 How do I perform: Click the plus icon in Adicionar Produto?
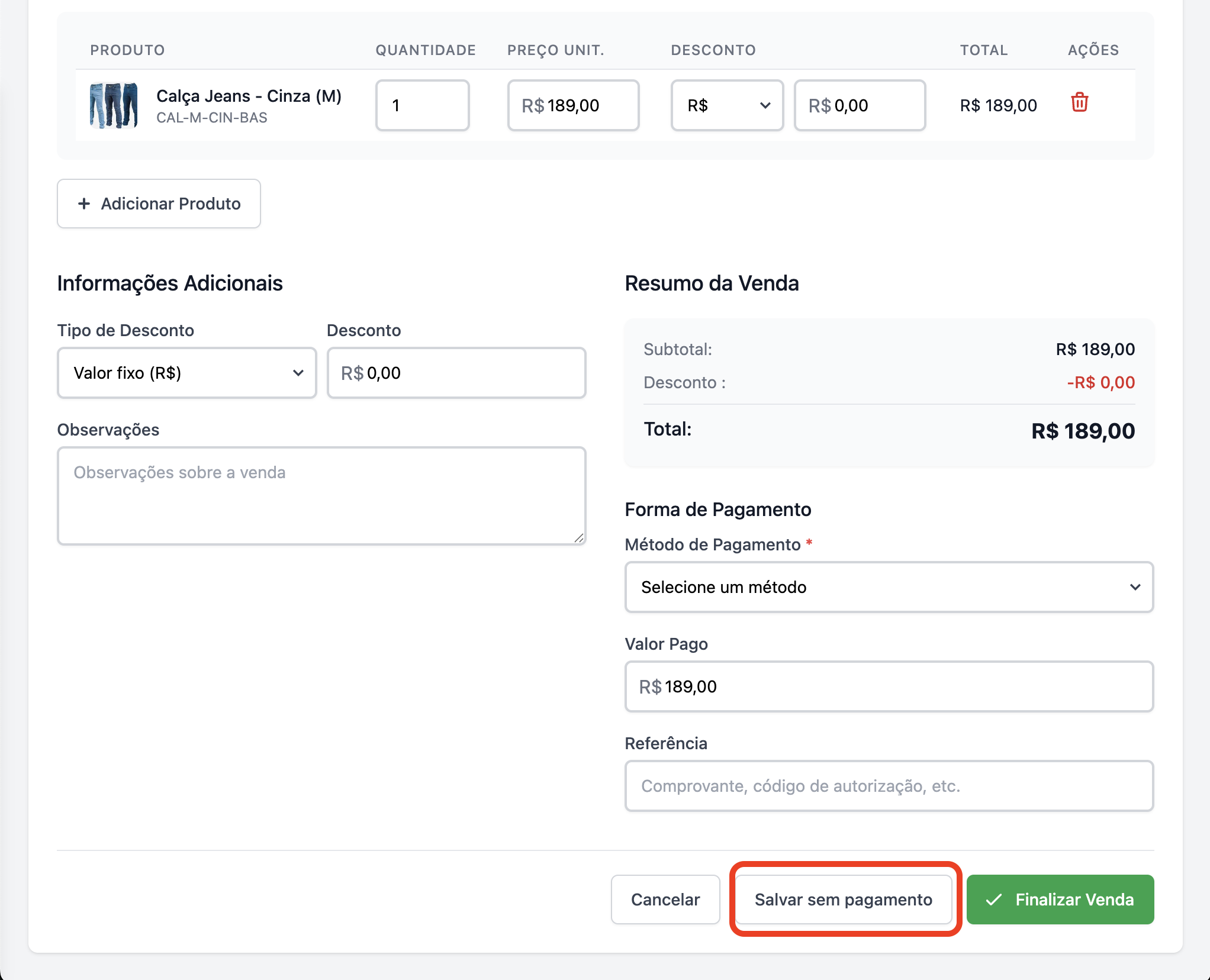click(84, 204)
